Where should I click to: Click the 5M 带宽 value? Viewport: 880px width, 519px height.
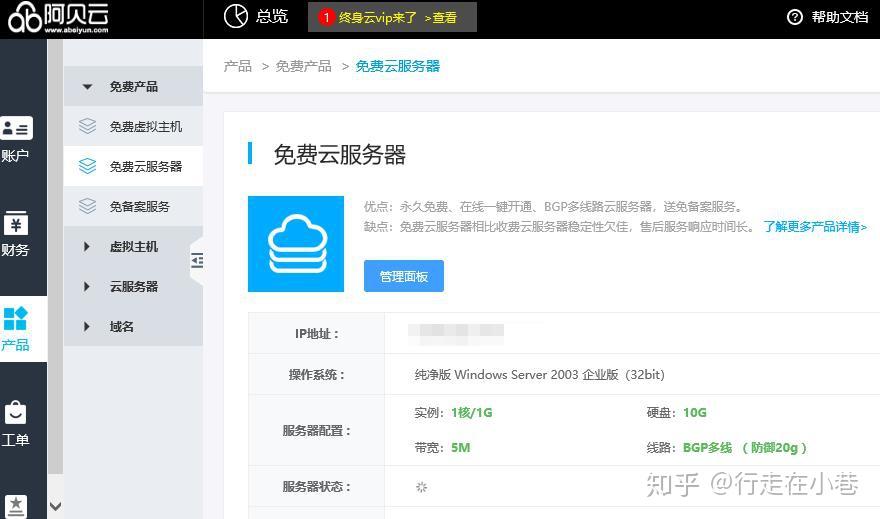click(x=460, y=448)
